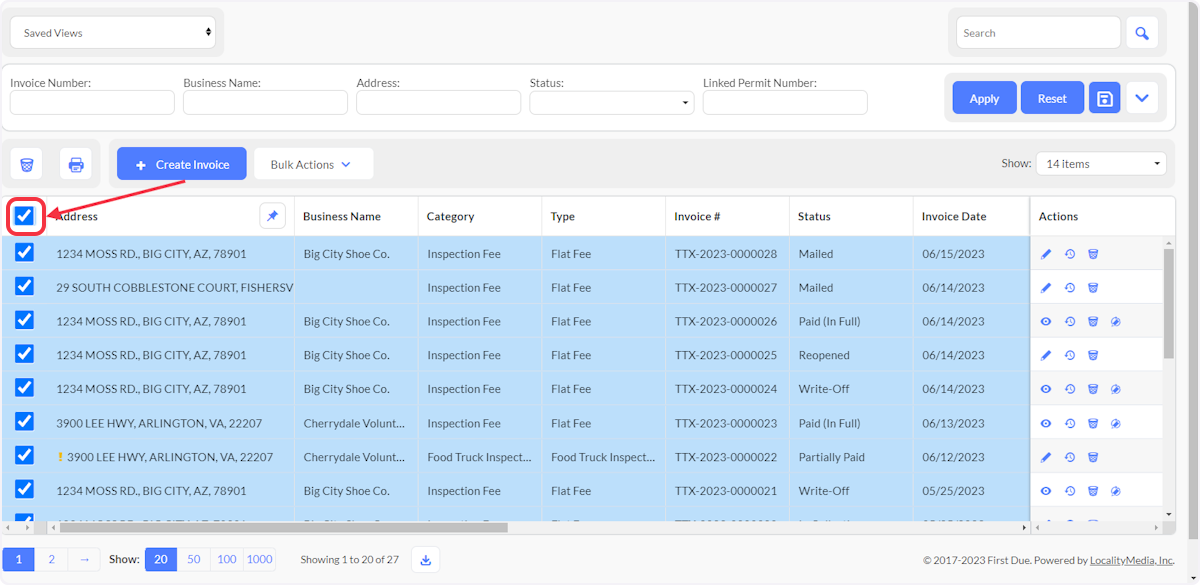View invoice TTX-2023-0000024 with eye icon
Viewport: 1200px width, 585px height.
(x=1046, y=389)
